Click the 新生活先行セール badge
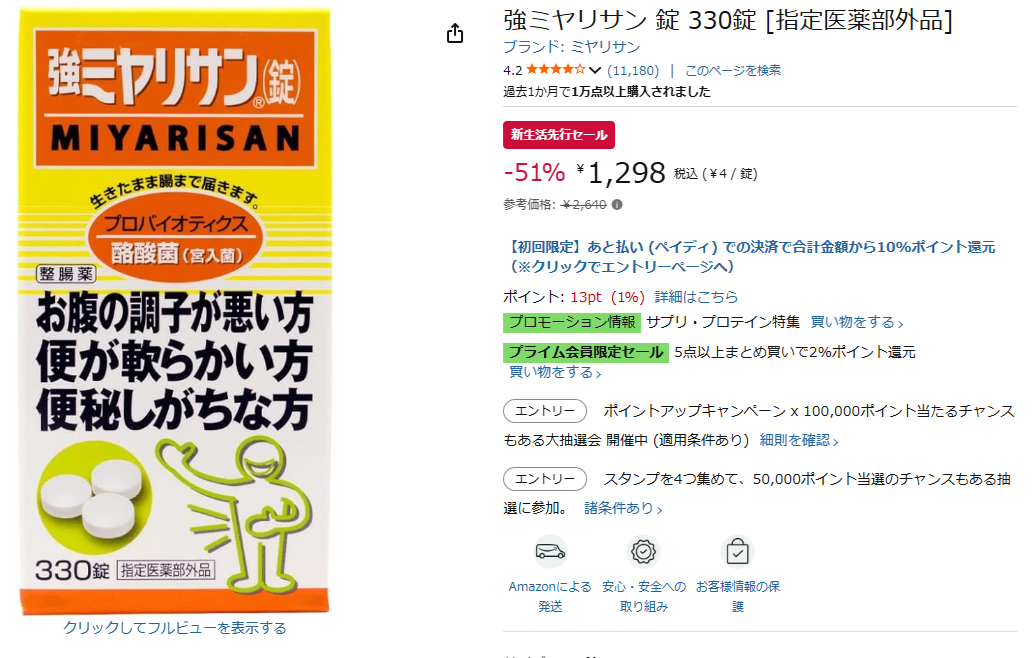The height and width of the screenshot is (658, 1032). tap(559, 135)
